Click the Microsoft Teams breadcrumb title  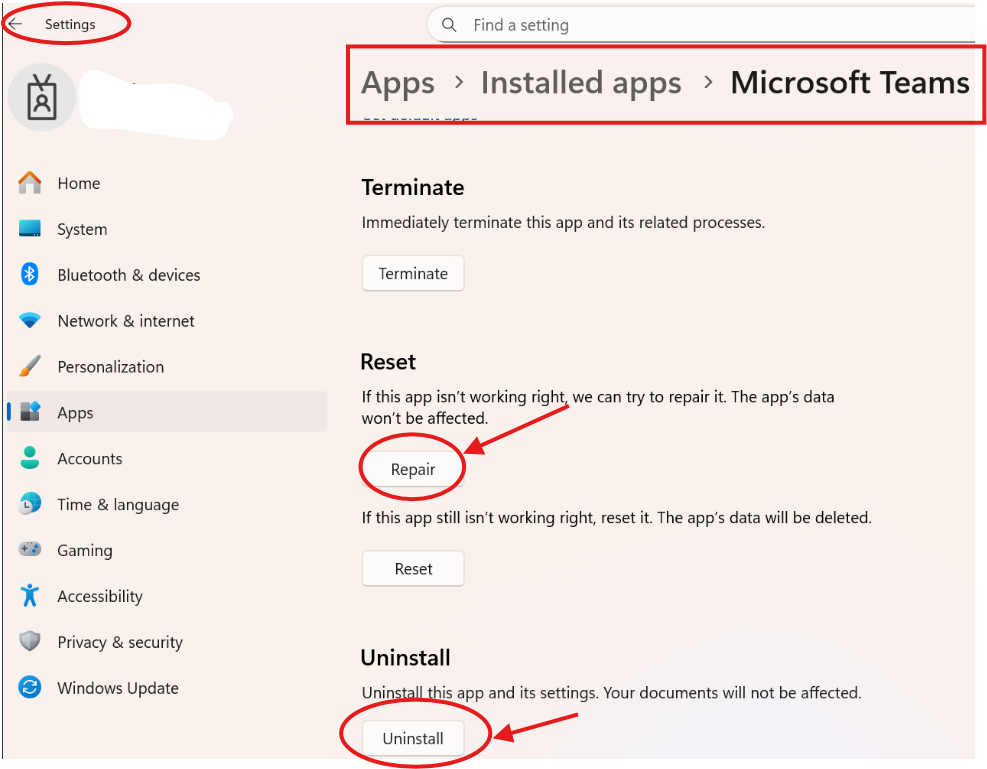(850, 82)
